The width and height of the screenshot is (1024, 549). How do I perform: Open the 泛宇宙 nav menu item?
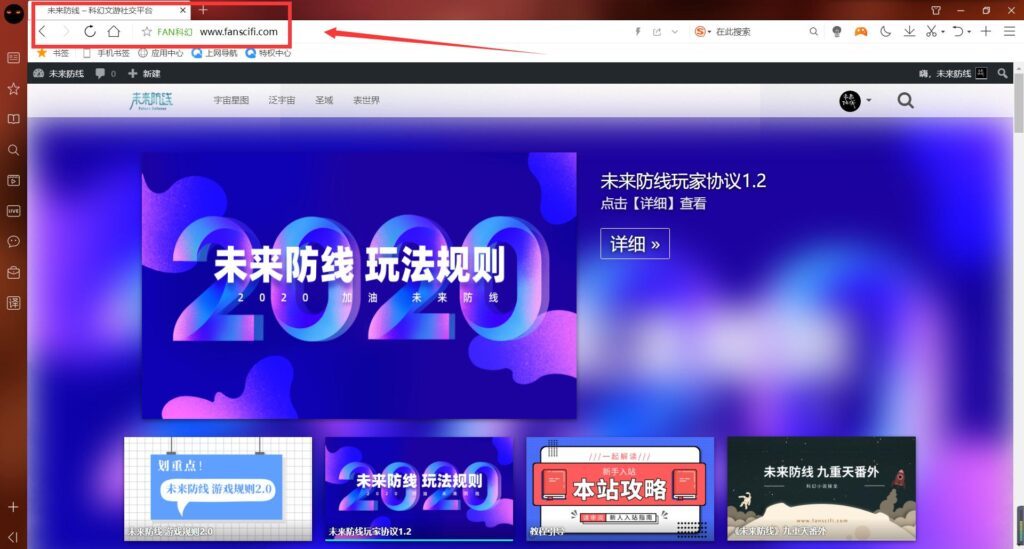(x=281, y=100)
